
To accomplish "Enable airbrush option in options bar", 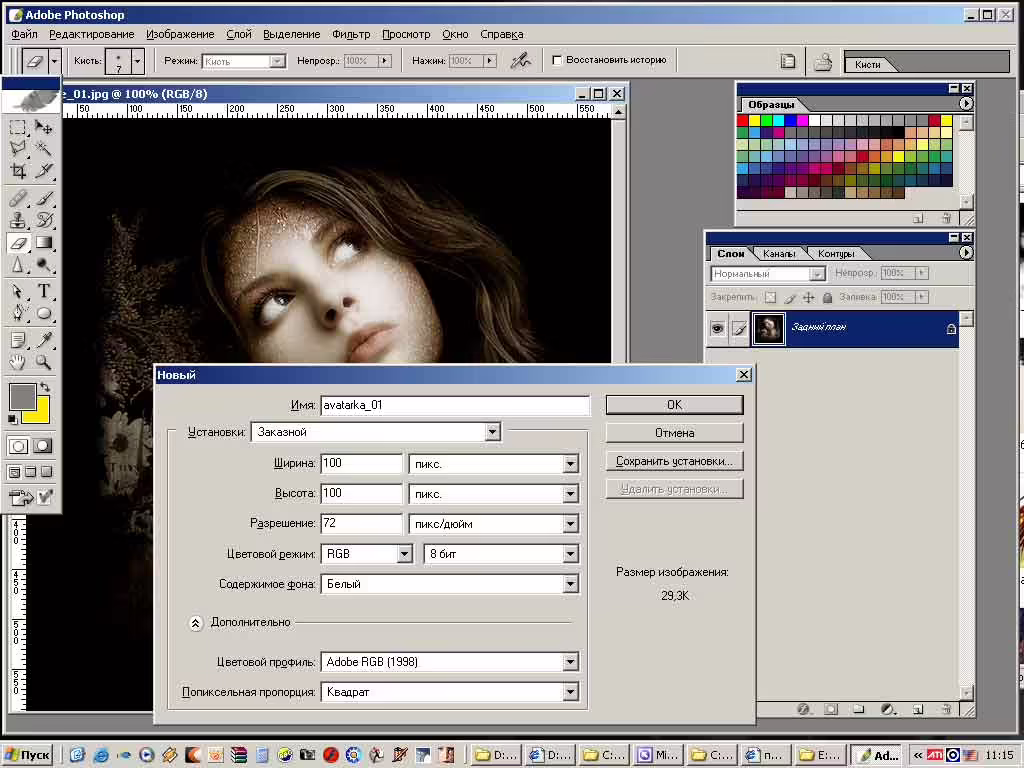I will tap(520, 61).
